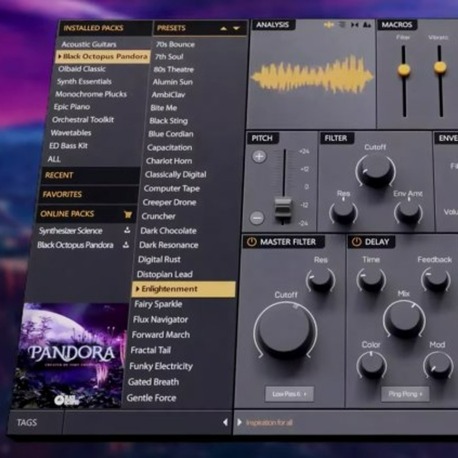
Task: Open the Ping Pong delay mode dropdown
Action: [405, 394]
